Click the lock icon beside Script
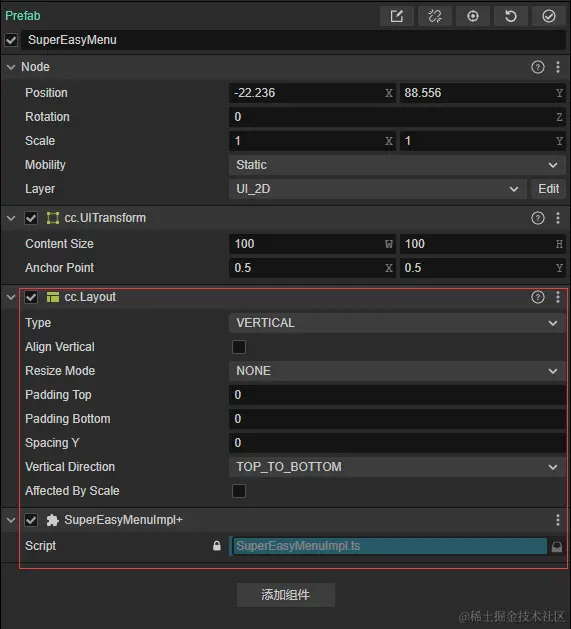This screenshot has width=571, height=629. point(217,546)
